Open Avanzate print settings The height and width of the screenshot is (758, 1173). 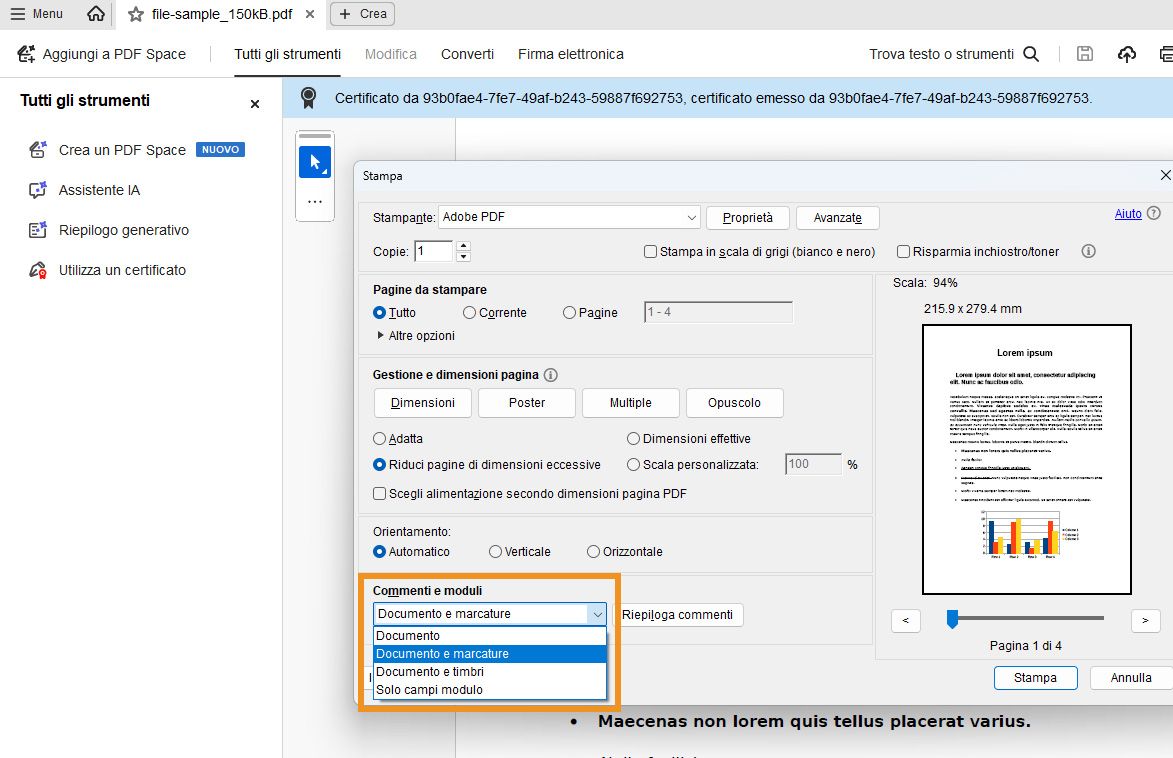[x=837, y=218]
